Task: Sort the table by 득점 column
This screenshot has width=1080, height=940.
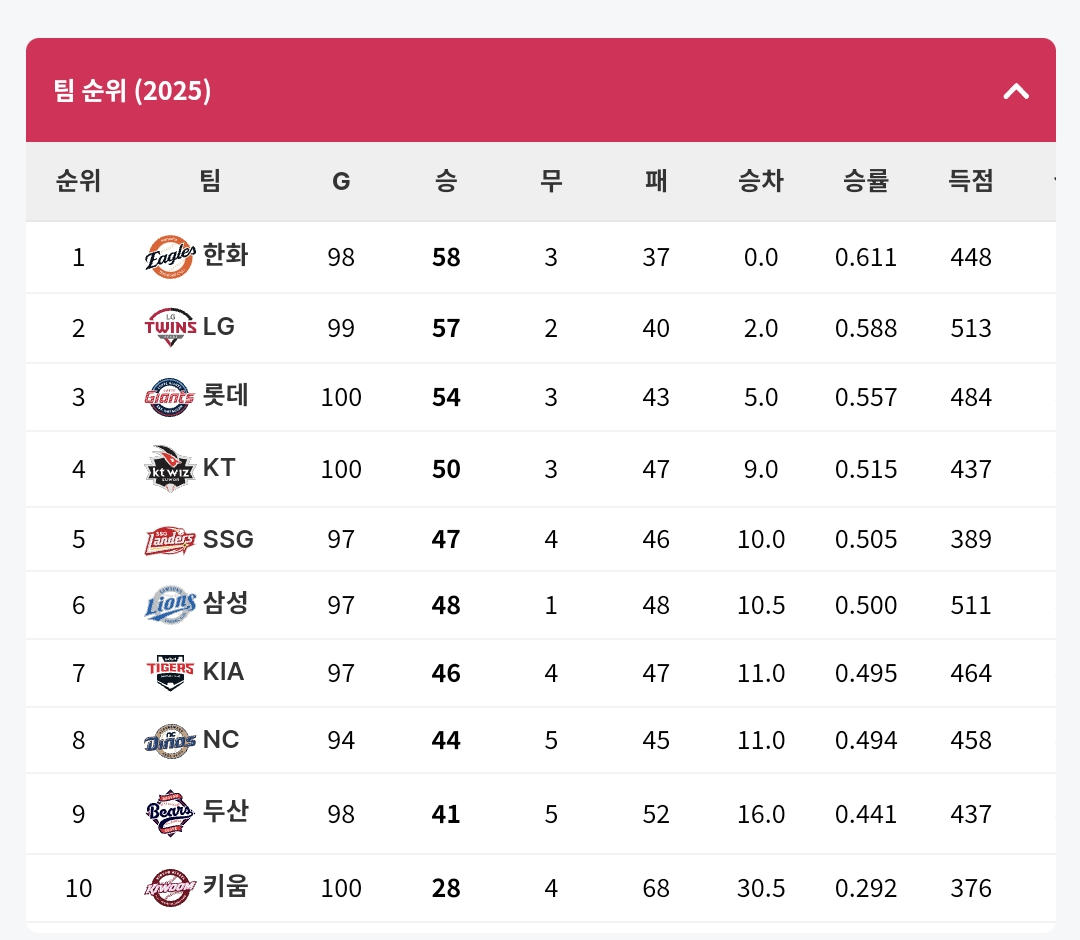Action: coord(971,181)
